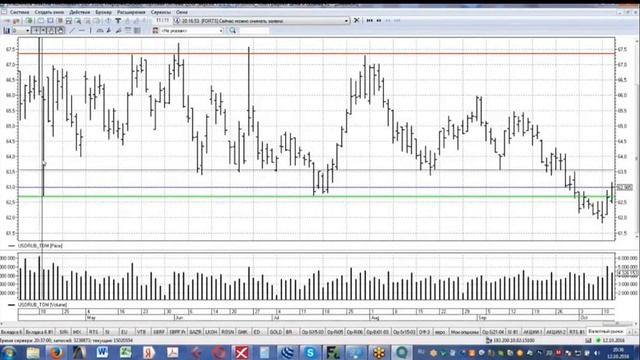Image resolution: width=640 pixels, height=360 pixels.
Task: Open File Explorer from the taskbar
Action: [33, 352]
